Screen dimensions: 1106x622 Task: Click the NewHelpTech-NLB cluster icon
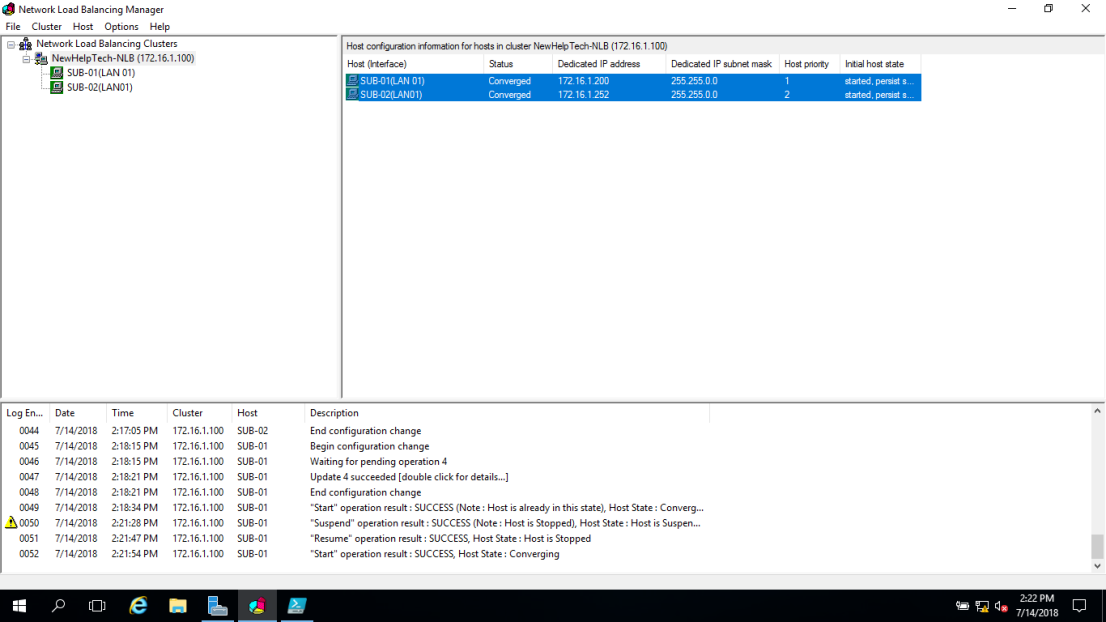tap(41, 59)
